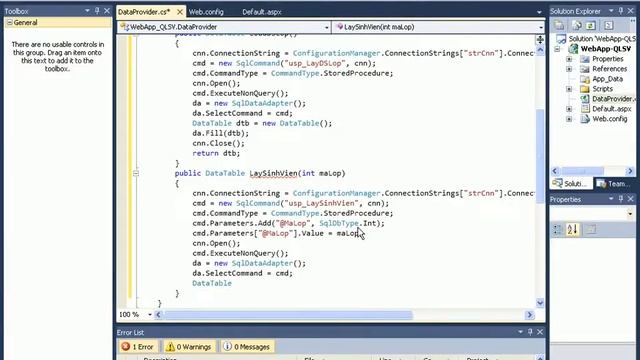The height and width of the screenshot is (360, 640).
Task: Open the Error List window options dropdown
Action: [x=520, y=332]
